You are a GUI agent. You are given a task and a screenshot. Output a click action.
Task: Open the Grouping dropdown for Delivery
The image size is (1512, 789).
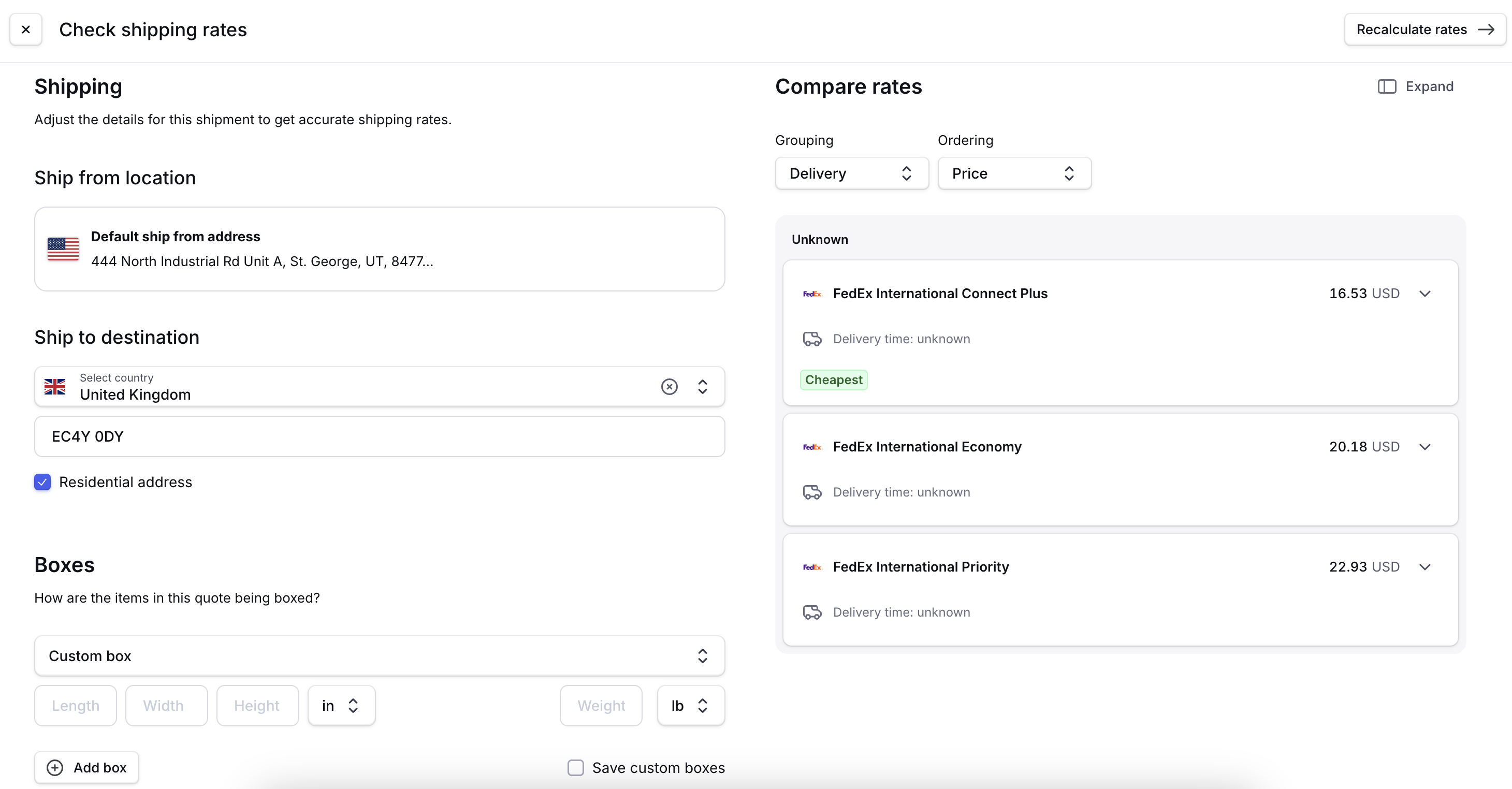tap(852, 173)
